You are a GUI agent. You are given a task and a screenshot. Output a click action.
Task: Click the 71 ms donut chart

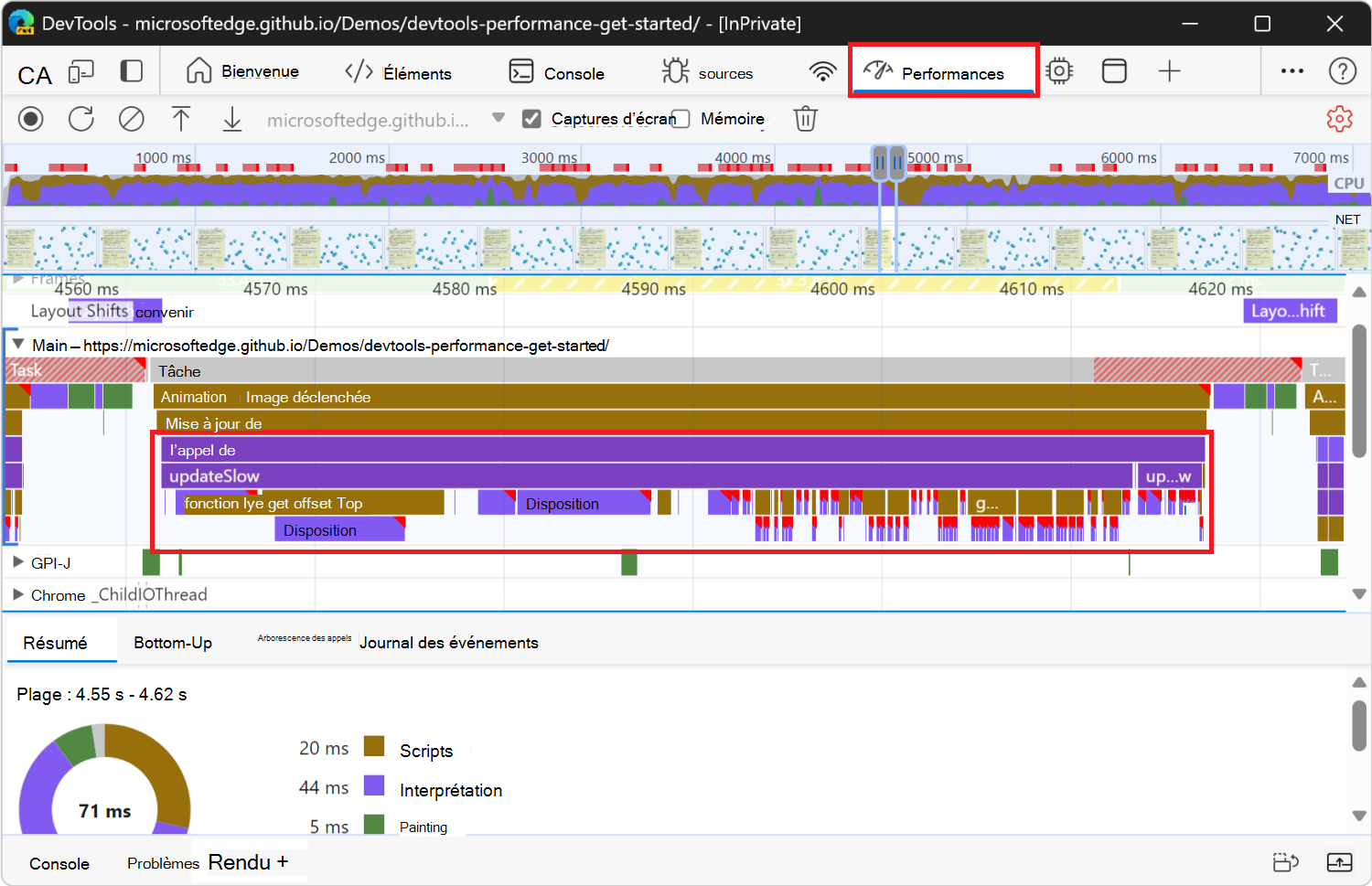tap(104, 779)
